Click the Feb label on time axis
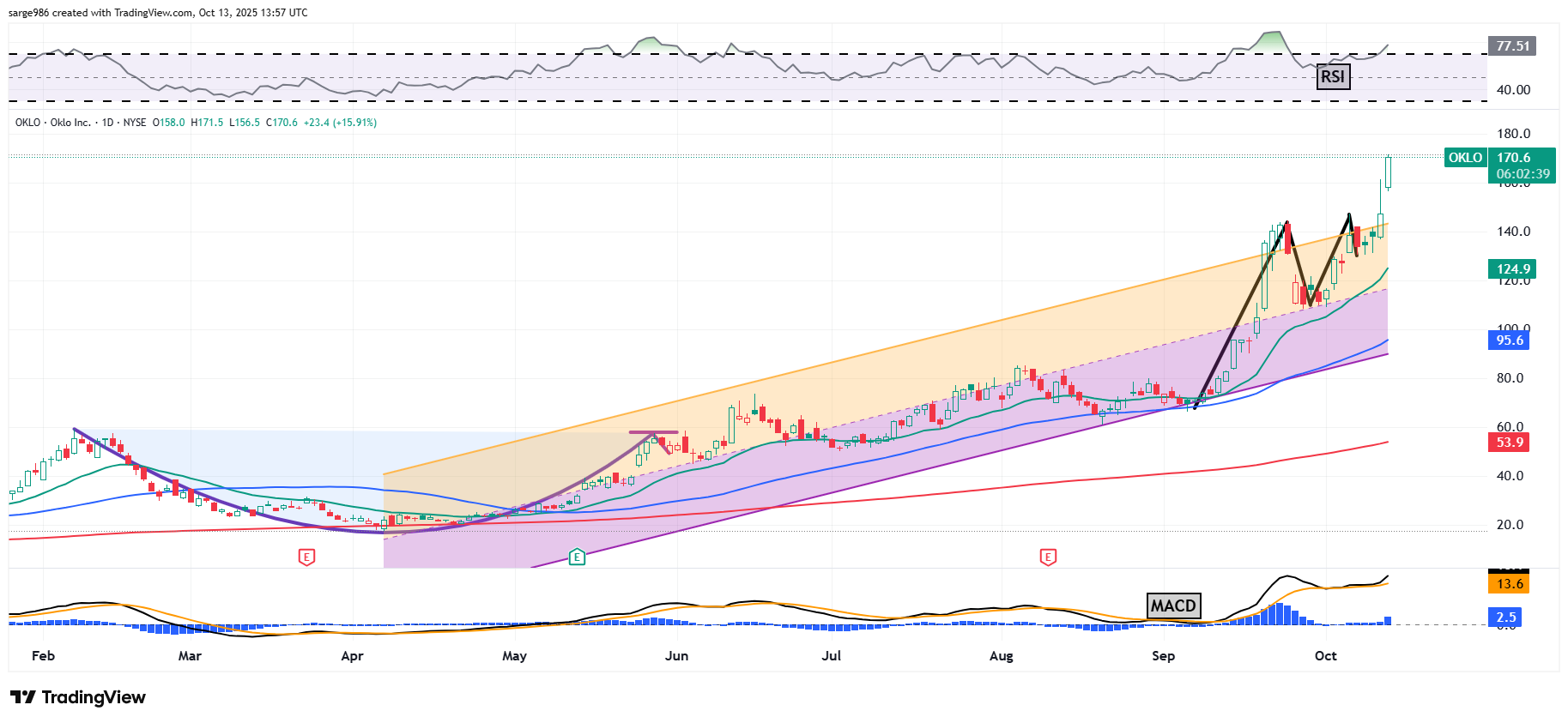 [x=43, y=656]
